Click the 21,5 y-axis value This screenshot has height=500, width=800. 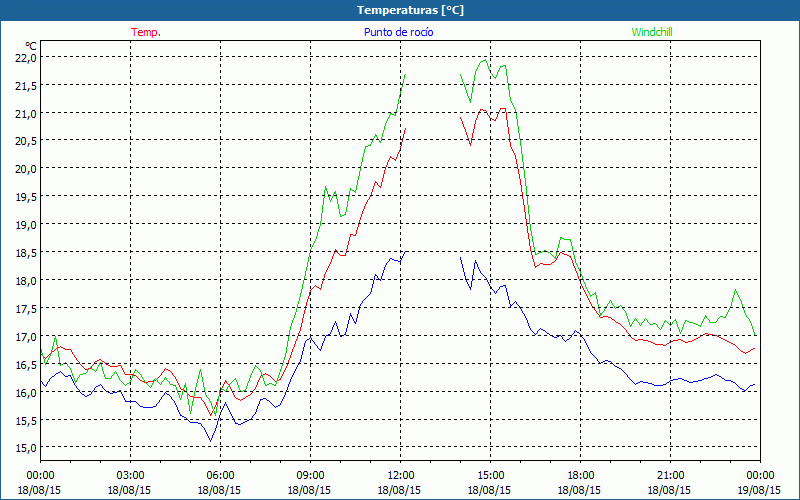pos(25,86)
